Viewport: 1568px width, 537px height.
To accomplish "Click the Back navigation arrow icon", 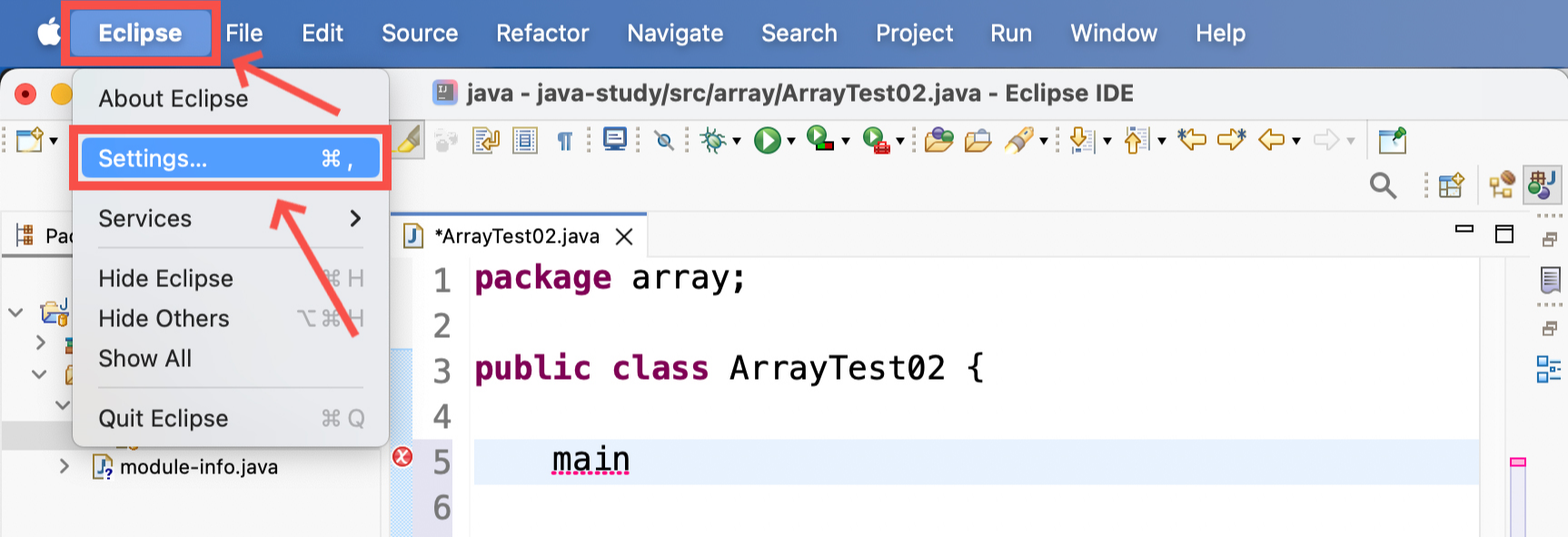I will 1272,140.
